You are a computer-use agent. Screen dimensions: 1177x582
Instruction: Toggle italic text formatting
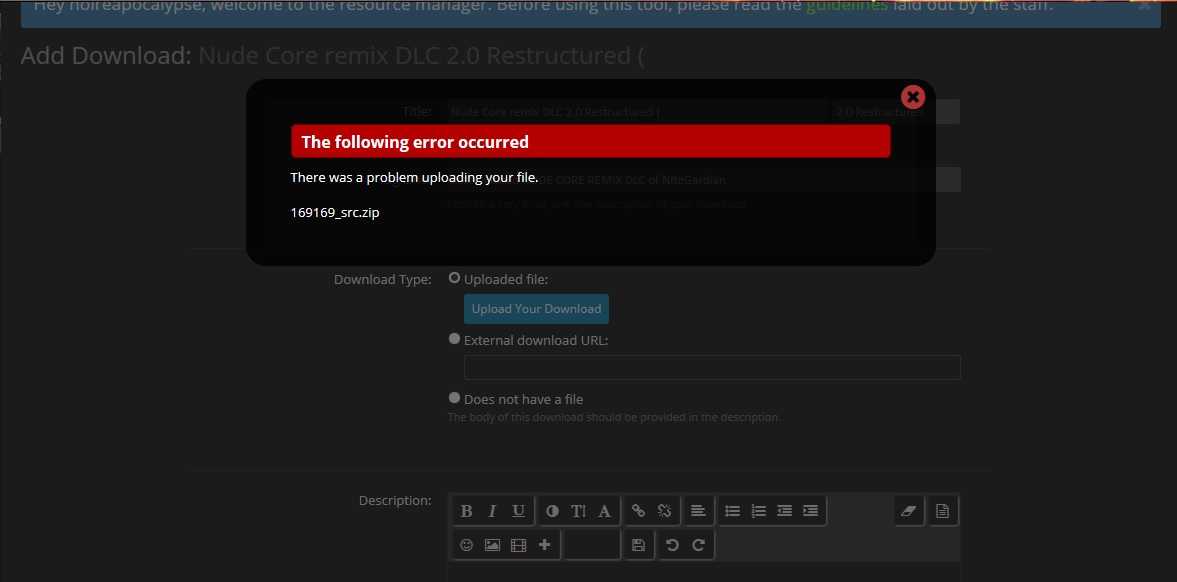point(492,511)
